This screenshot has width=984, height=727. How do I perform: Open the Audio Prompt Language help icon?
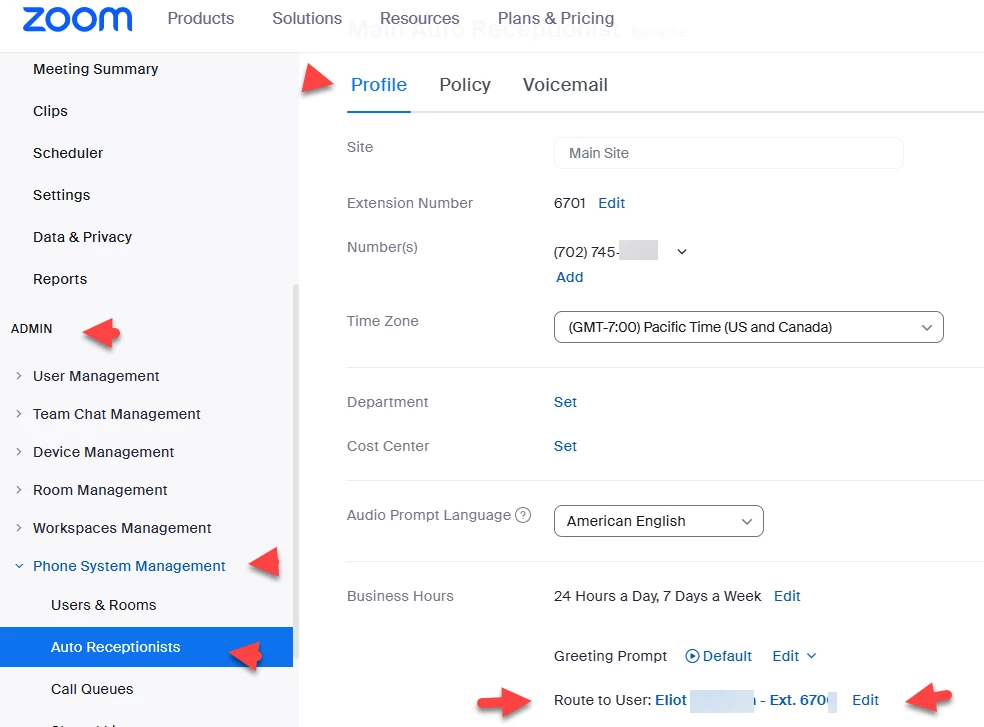pos(523,515)
